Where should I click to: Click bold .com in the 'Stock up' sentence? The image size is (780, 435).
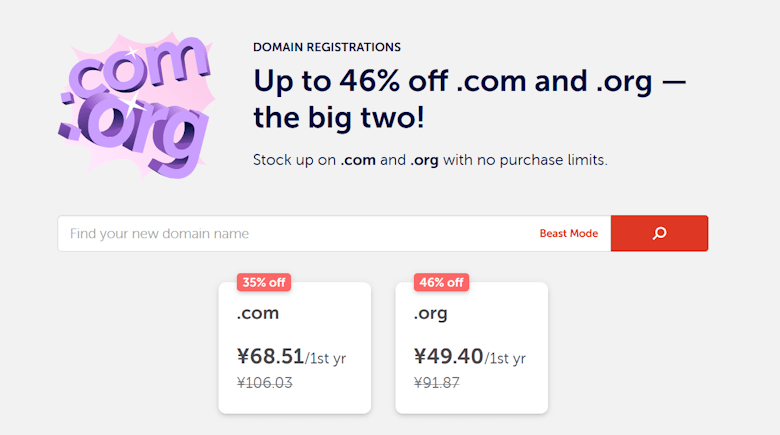pos(358,160)
